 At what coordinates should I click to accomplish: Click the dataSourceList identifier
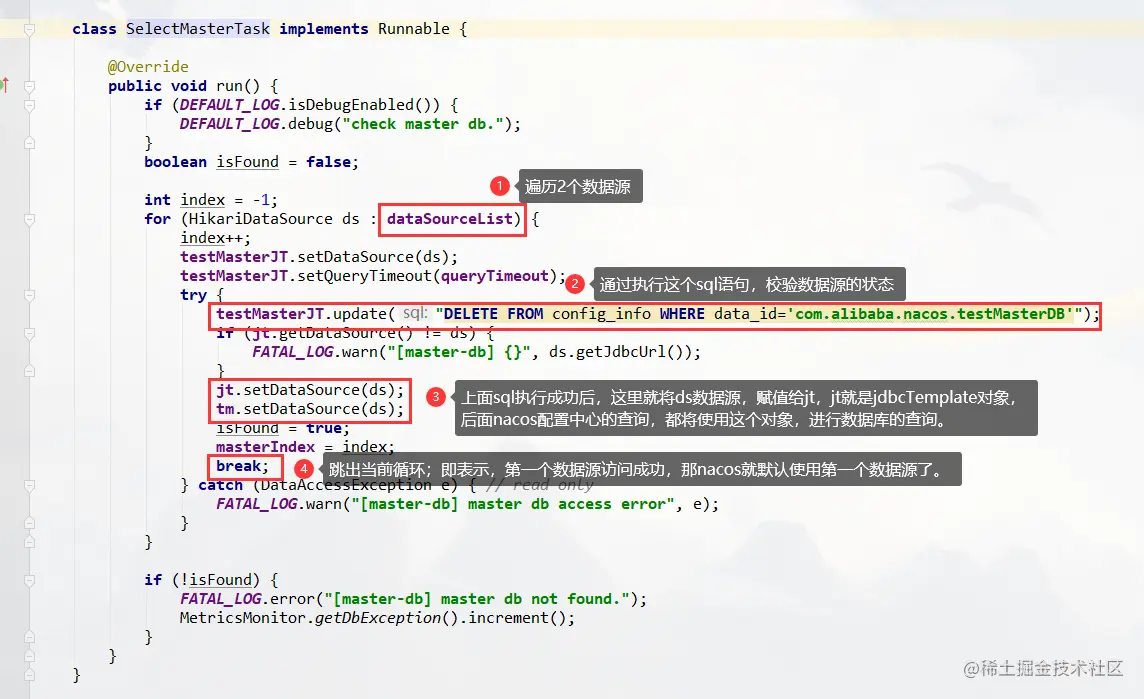coord(449,218)
